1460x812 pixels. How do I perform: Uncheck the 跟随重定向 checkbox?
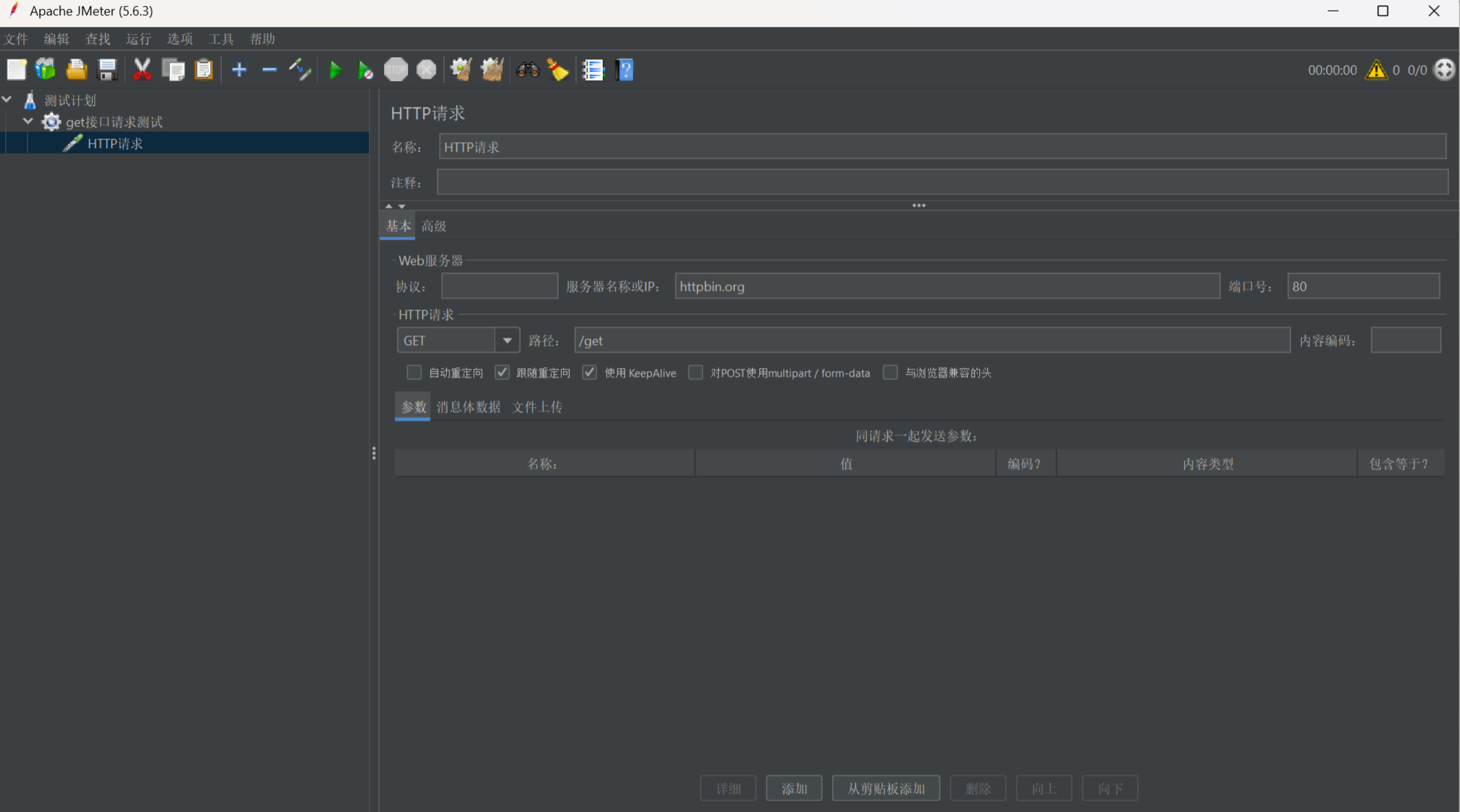coord(502,373)
